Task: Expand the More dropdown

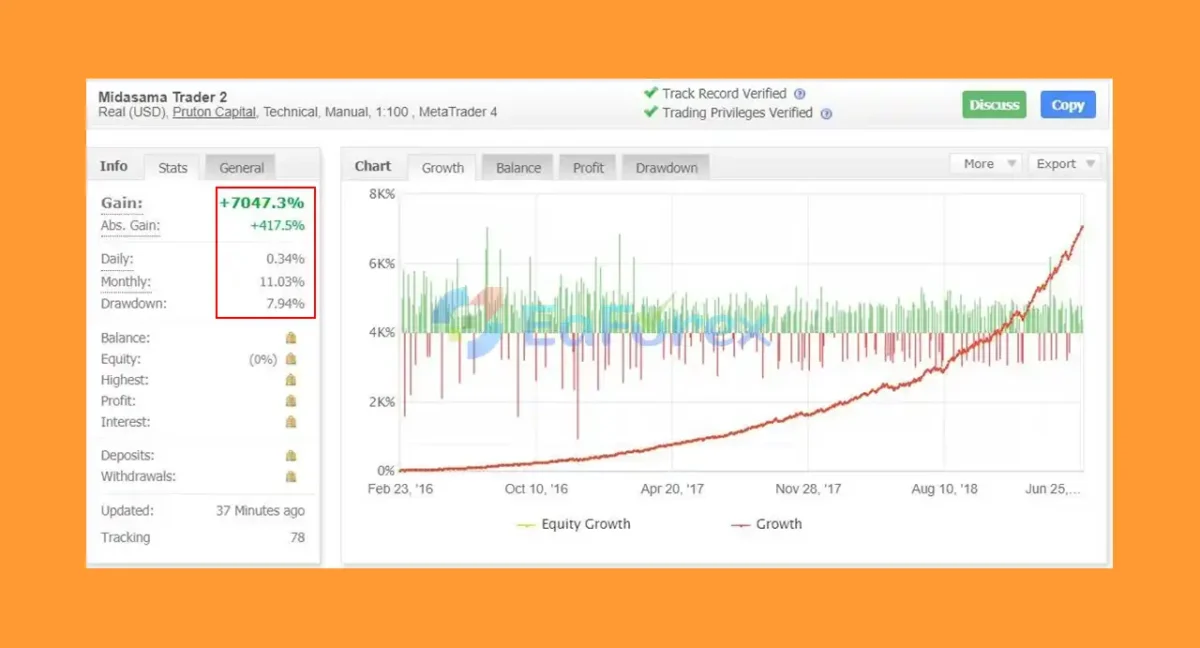Action: point(985,164)
